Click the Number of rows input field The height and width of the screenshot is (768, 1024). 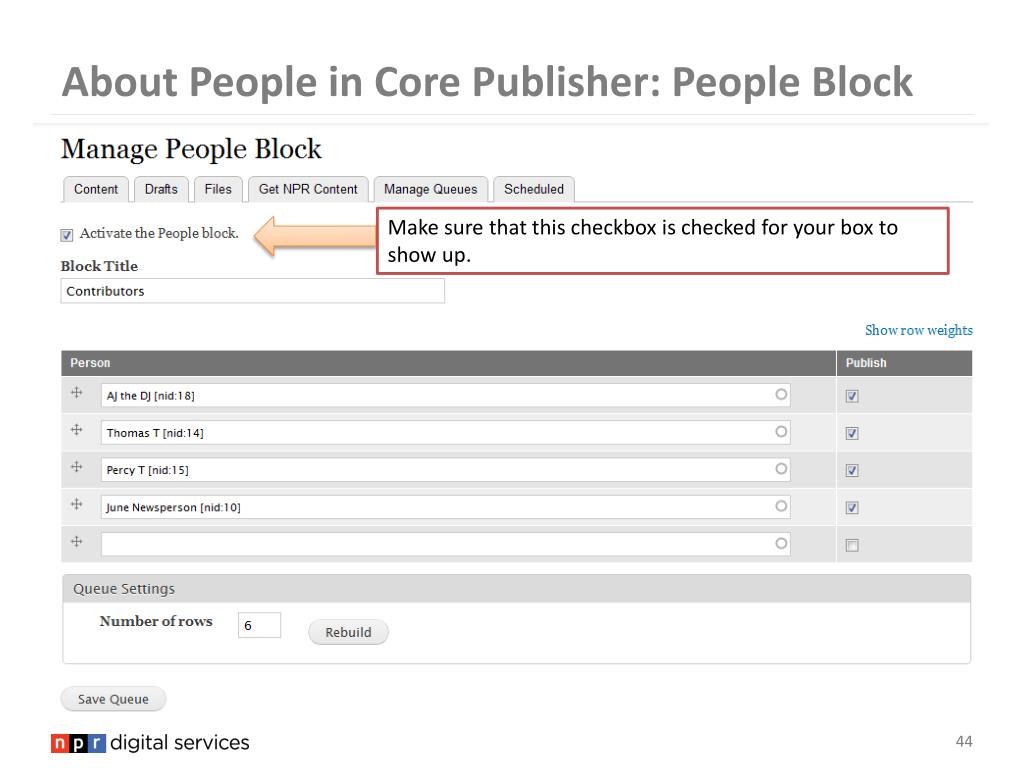tap(259, 625)
